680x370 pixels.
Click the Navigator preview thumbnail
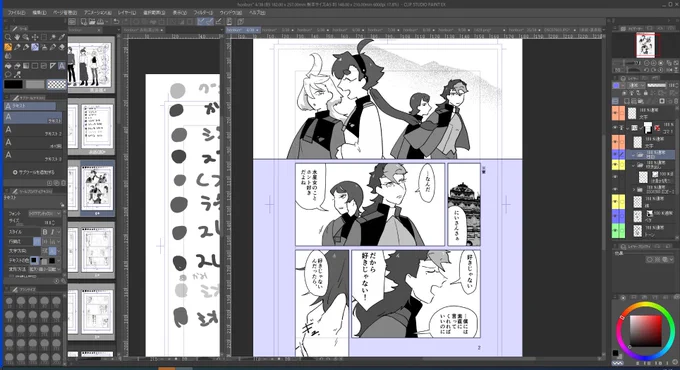[x=645, y=45]
